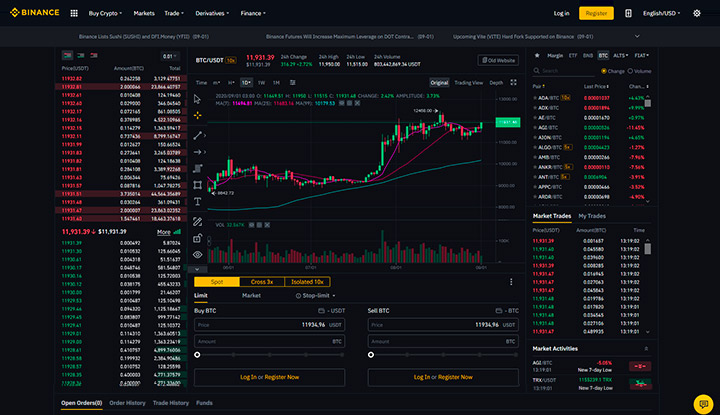Open the ALTS markets dropdown
720x415 pixels.
[x=620, y=56]
